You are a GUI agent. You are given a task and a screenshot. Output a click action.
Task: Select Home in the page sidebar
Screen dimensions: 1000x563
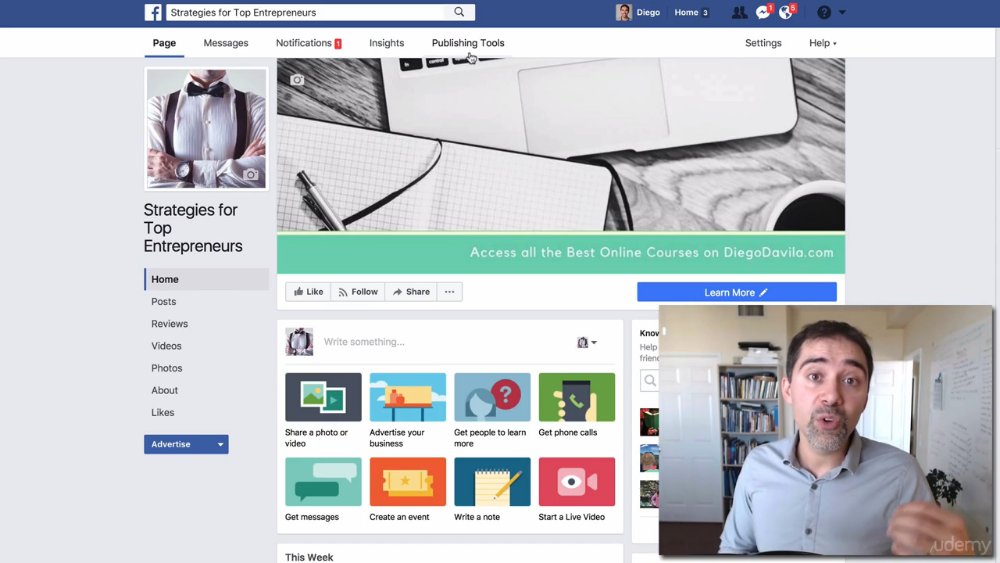pyautogui.click(x=207, y=279)
